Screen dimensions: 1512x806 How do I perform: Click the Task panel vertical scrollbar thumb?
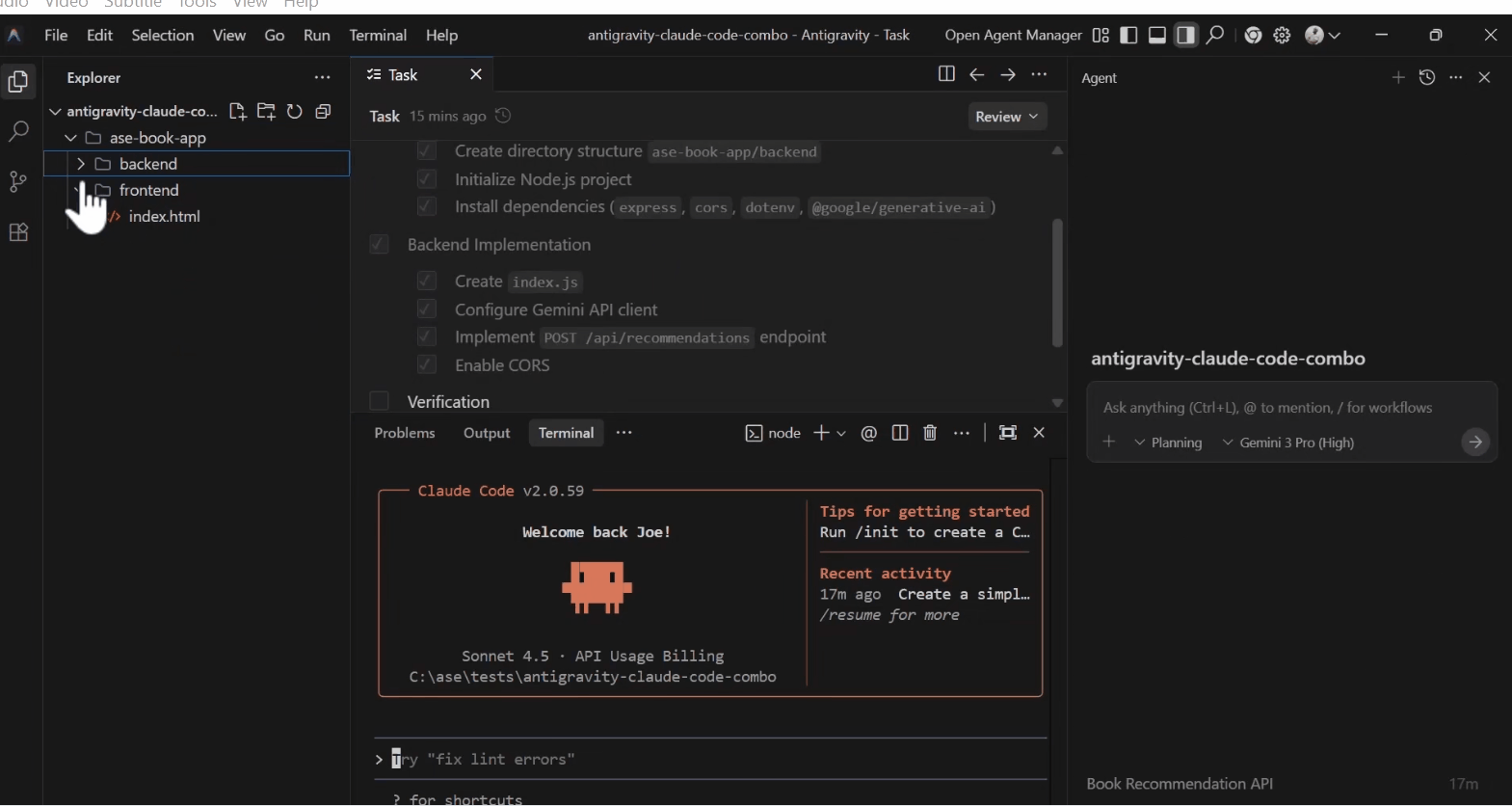click(1057, 282)
